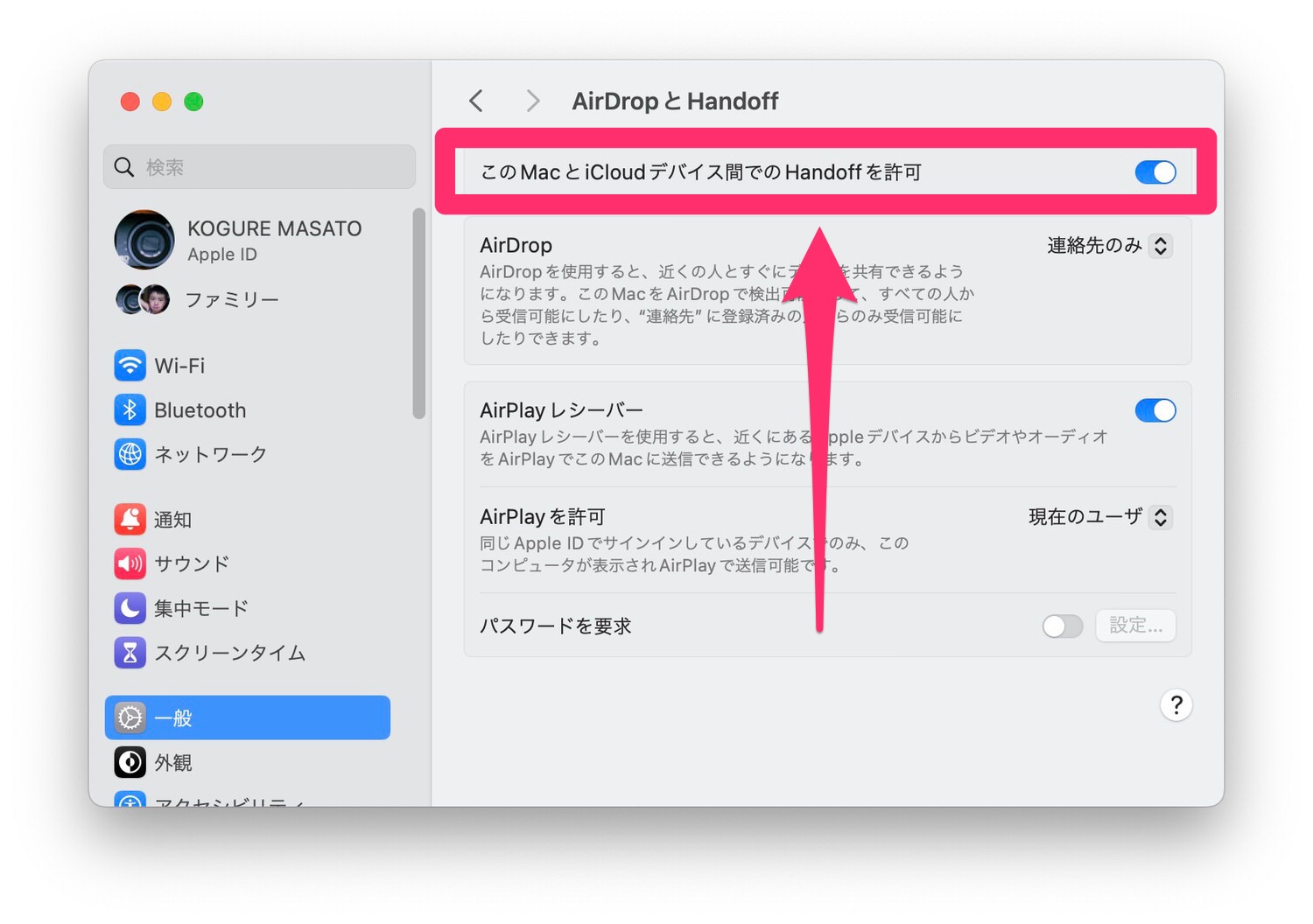This screenshot has width=1313, height=924.
Task: Select ネットワーク in the sidebar
Action: [x=210, y=454]
